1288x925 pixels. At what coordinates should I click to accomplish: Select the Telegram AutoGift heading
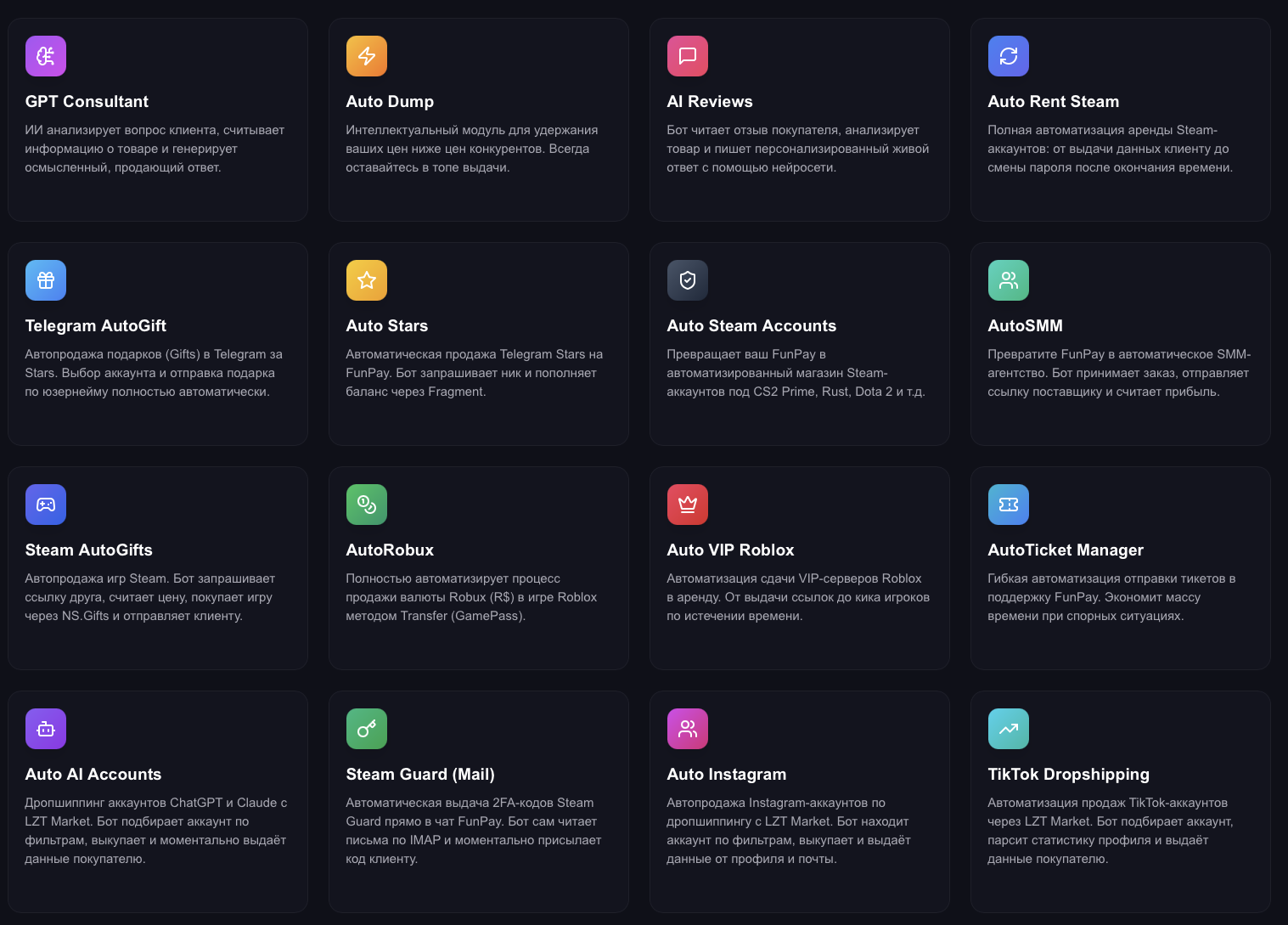coord(96,326)
